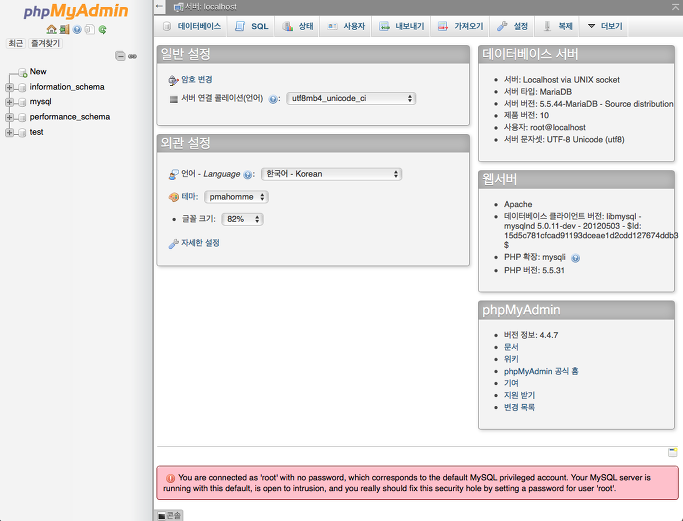Screen dimensions: 683x521
Task: Toggle the link-with-main-panel chain icon
Action: (132, 56)
